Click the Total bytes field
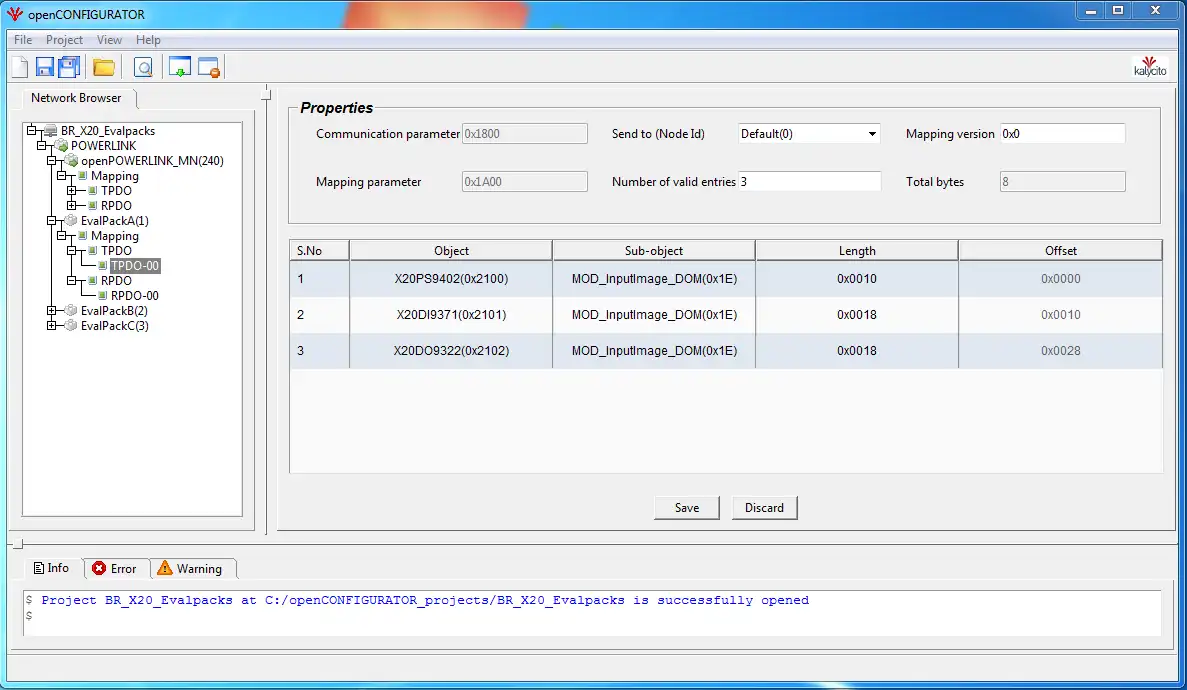 click(x=1062, y=182)
